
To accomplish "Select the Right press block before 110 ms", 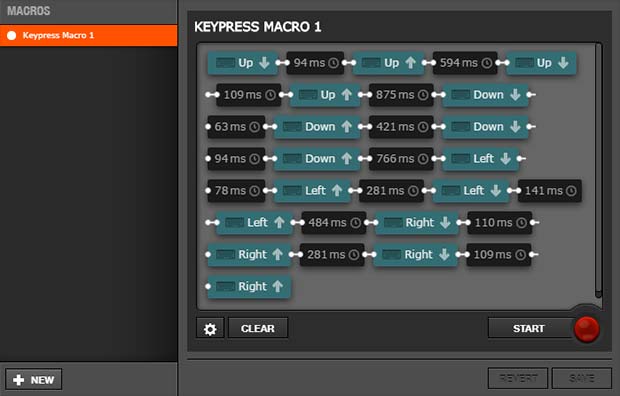I will point(417,223).
